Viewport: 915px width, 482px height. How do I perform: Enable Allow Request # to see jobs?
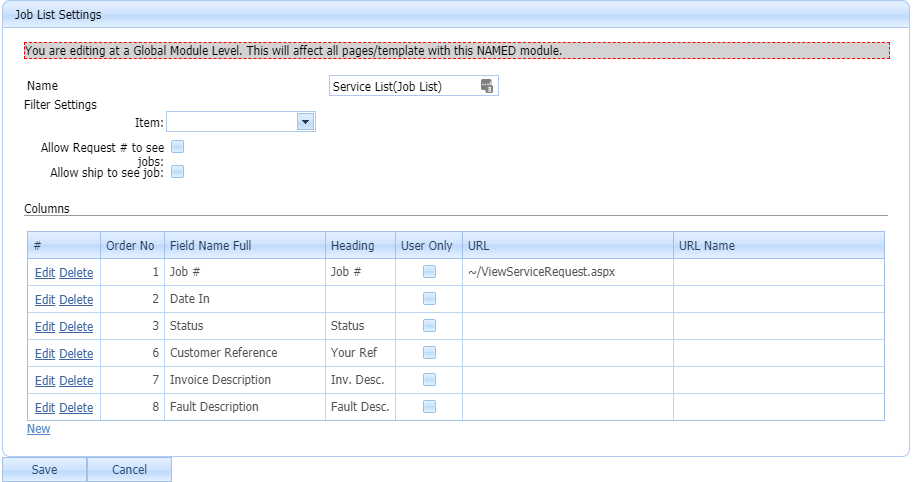(x=177, y=147)
